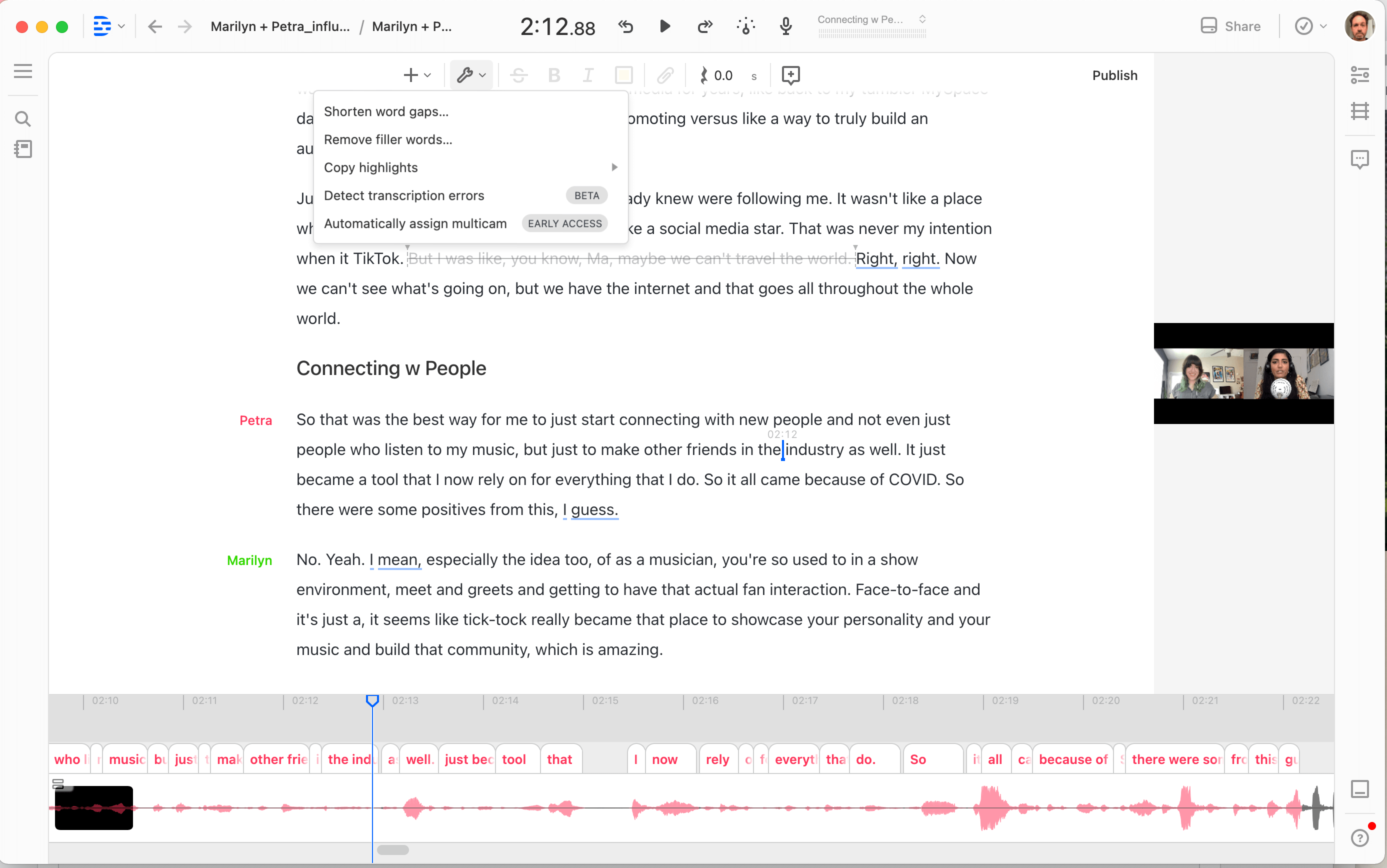
Task: Expand Copy highlights submenu arrow
Action: point(614,167)
